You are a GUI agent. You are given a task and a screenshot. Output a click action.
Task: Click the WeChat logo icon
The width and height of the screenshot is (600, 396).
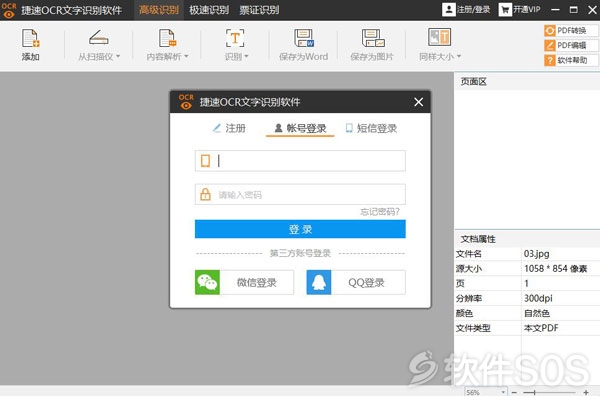[x=207, y=282]
